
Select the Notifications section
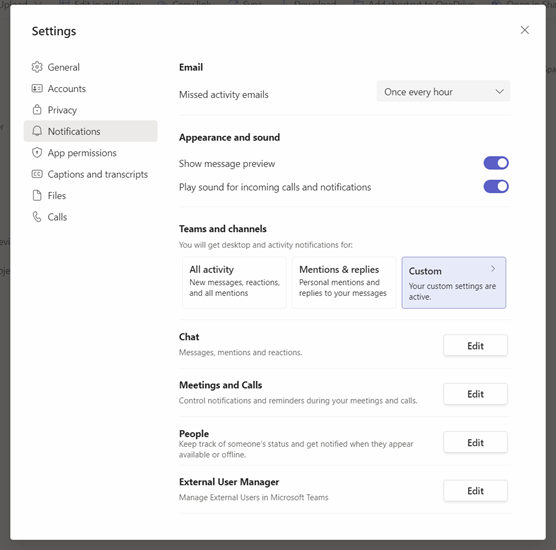(x=90, y=131)
